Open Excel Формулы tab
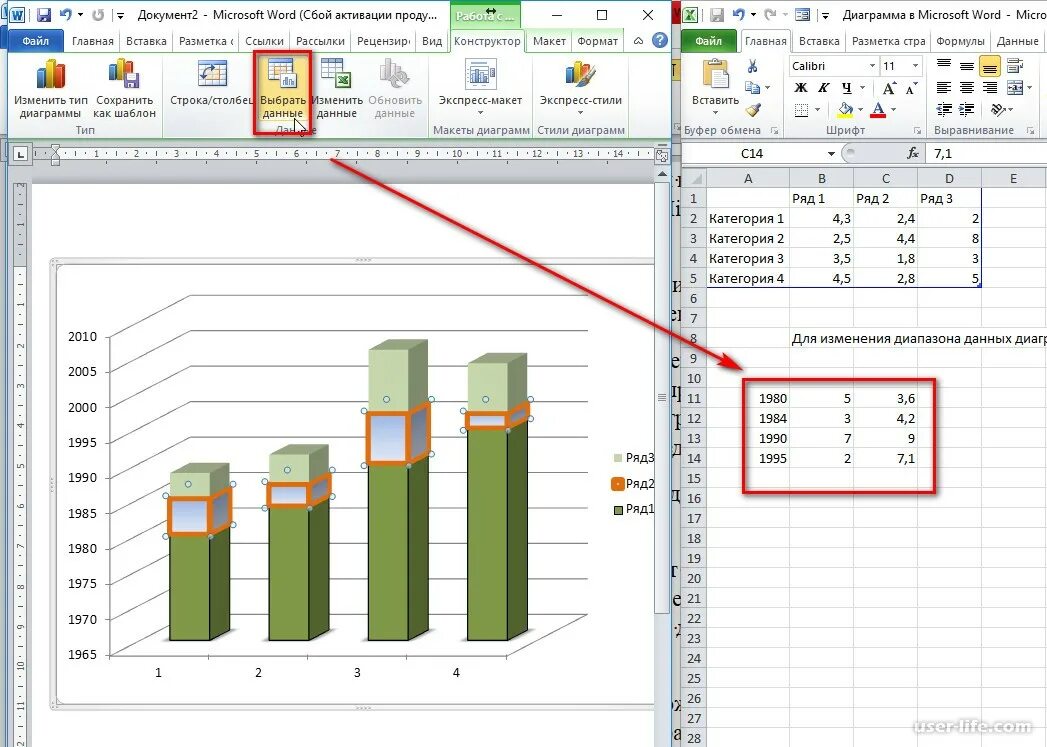This screenshot has height=747, width=1047. pos(960,41)
